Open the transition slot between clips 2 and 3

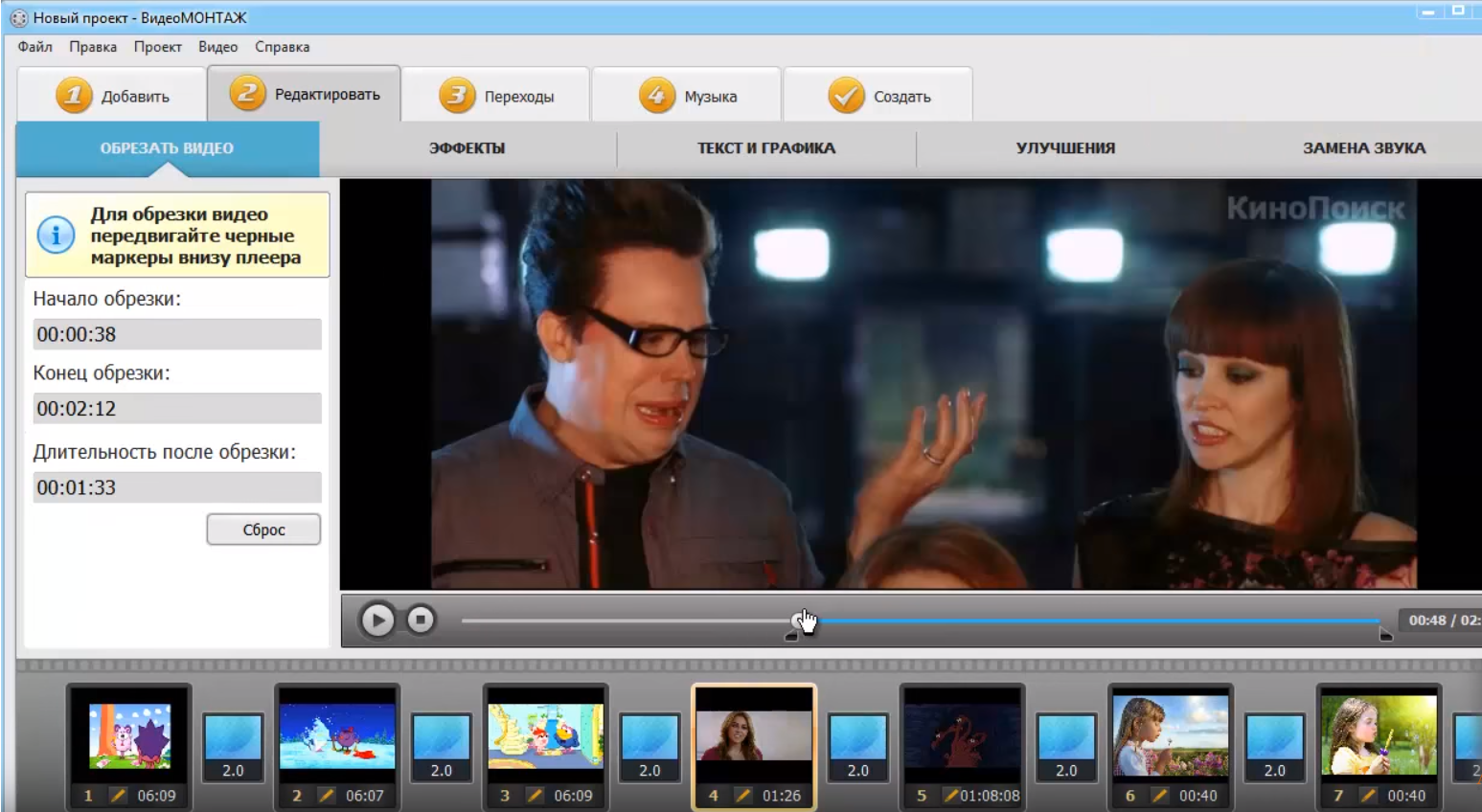click(x=442, y=748)
